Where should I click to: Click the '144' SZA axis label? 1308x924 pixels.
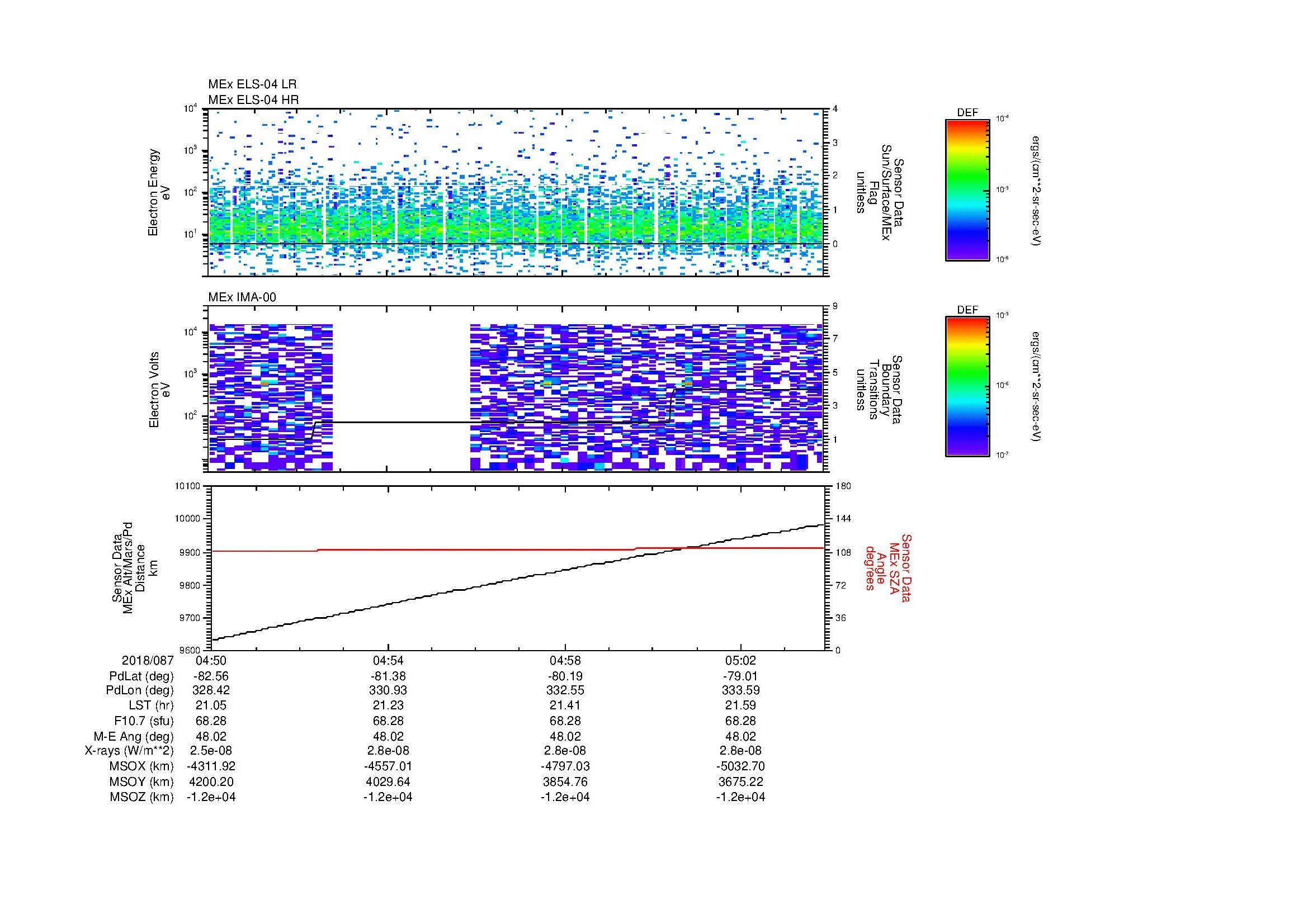point(843,519)
